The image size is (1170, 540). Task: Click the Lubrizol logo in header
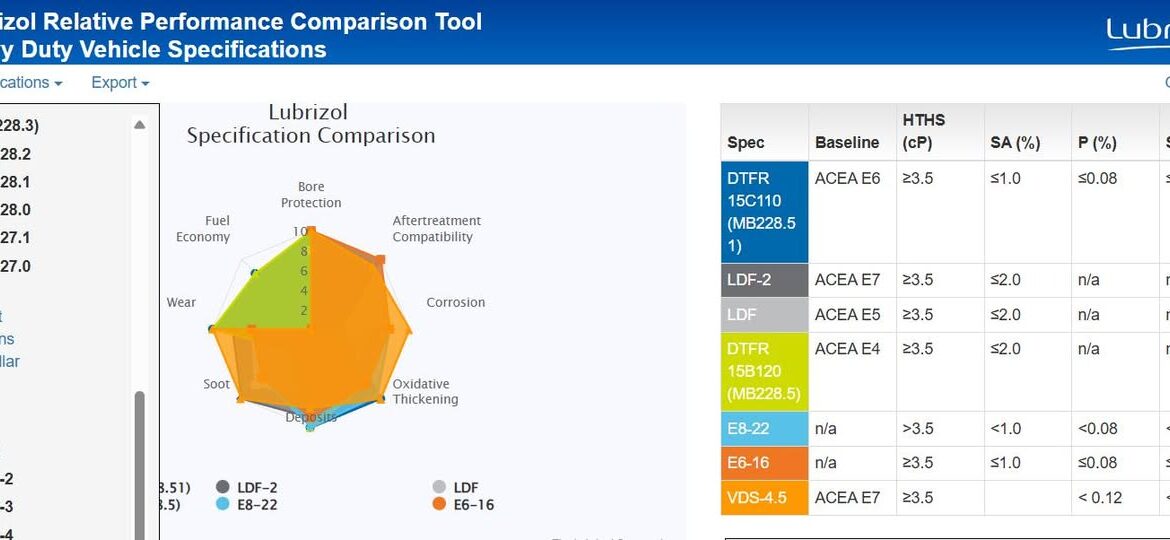1137,33
